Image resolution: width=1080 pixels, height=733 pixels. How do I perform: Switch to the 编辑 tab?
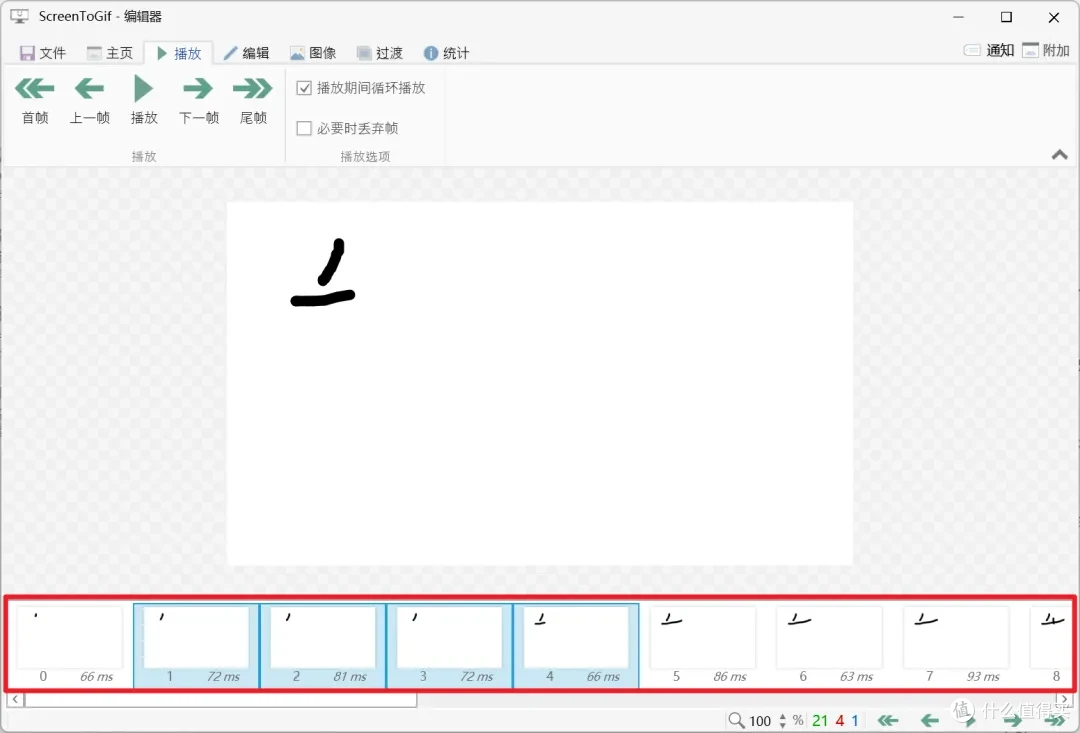(246, 53)
